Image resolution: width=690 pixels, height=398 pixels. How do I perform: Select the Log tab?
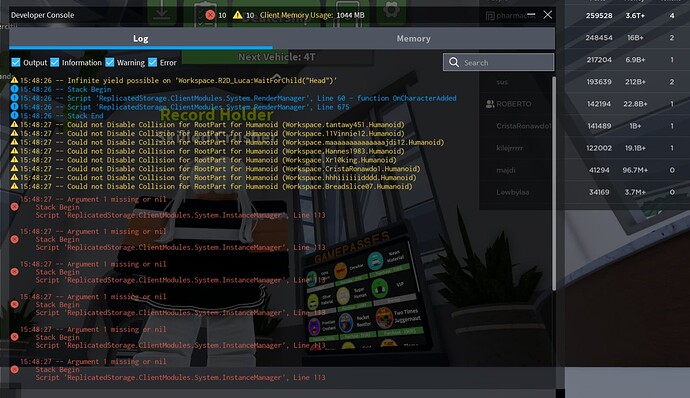pyautogui.click(x=141, y=38)
